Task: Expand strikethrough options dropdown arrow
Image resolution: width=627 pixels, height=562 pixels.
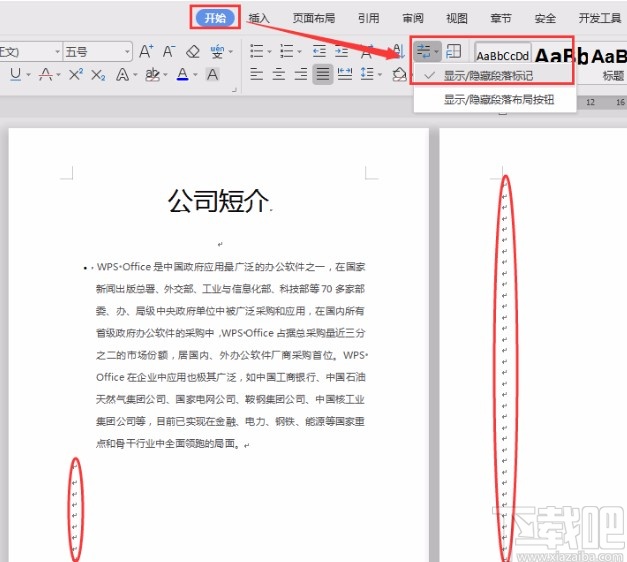Action: pyautogui.click(x=58, y=75)
